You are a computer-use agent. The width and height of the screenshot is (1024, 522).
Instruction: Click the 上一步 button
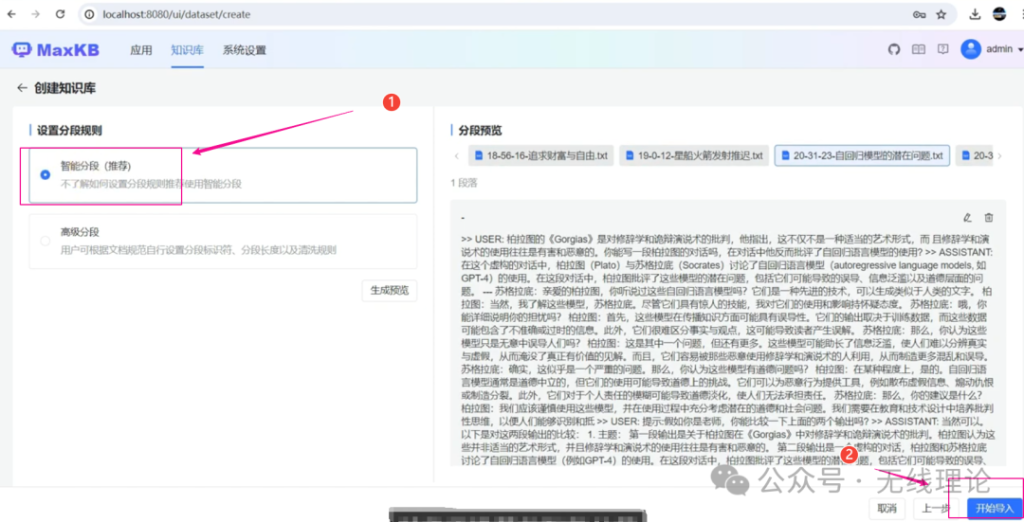pyautogui.click(x=935, y=508)
